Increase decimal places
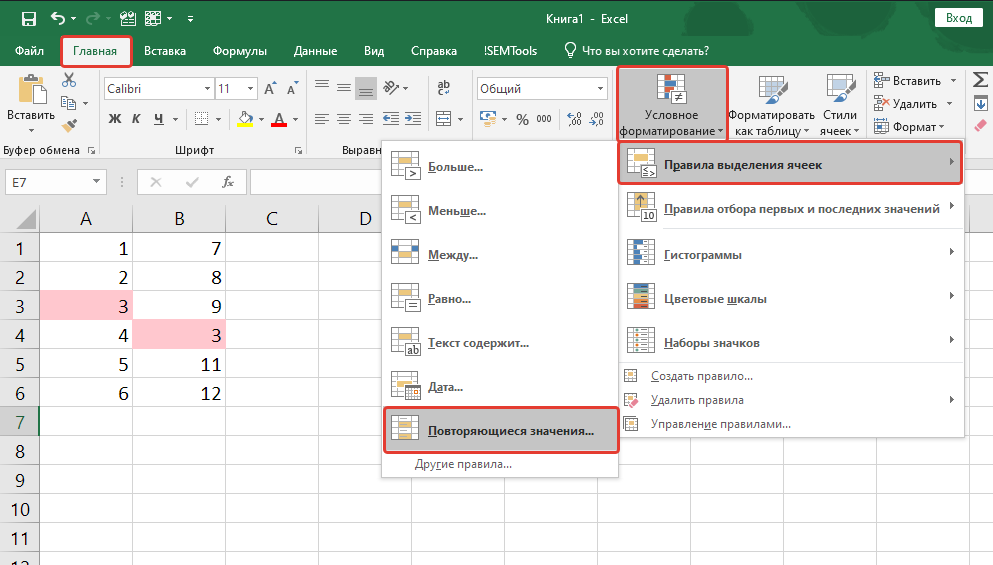 tap(574, 118)
